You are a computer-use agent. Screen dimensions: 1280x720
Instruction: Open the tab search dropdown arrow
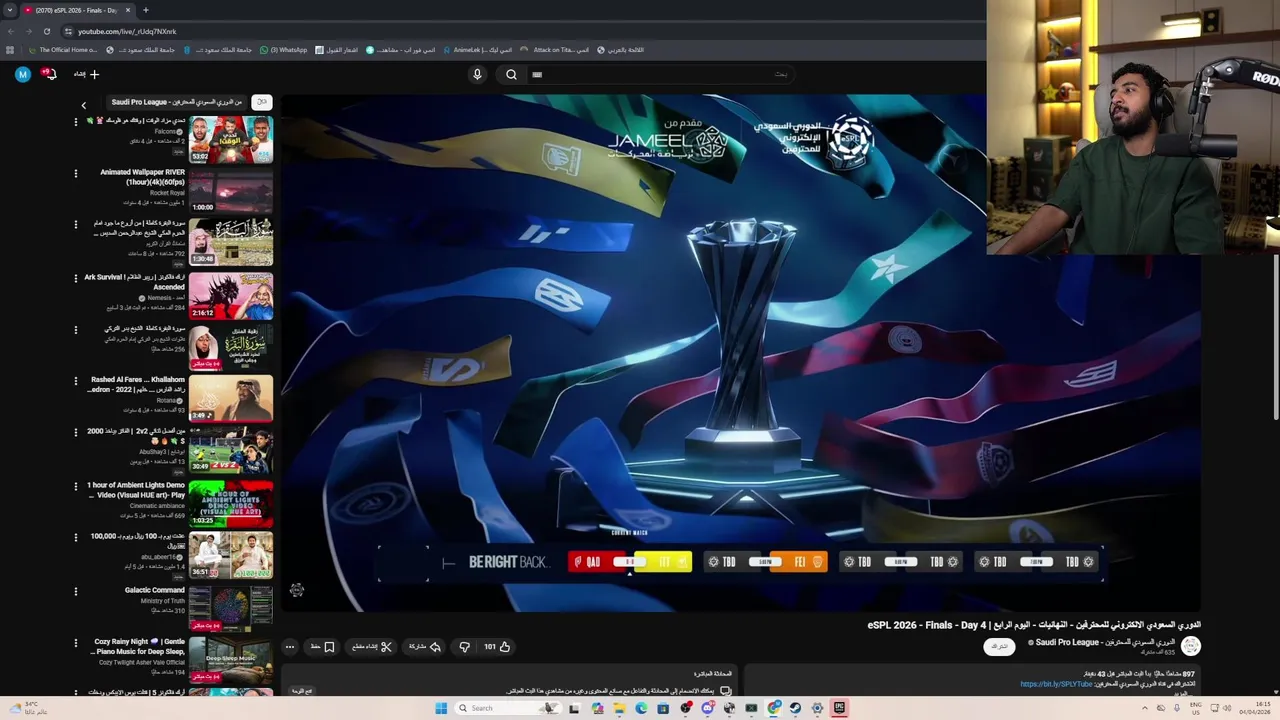click(10, 10)
